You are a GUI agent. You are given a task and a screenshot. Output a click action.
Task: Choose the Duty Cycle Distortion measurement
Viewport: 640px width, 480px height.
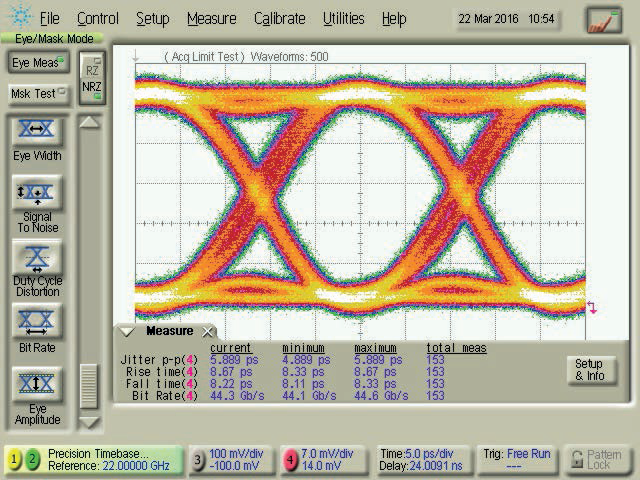[37, 259]
